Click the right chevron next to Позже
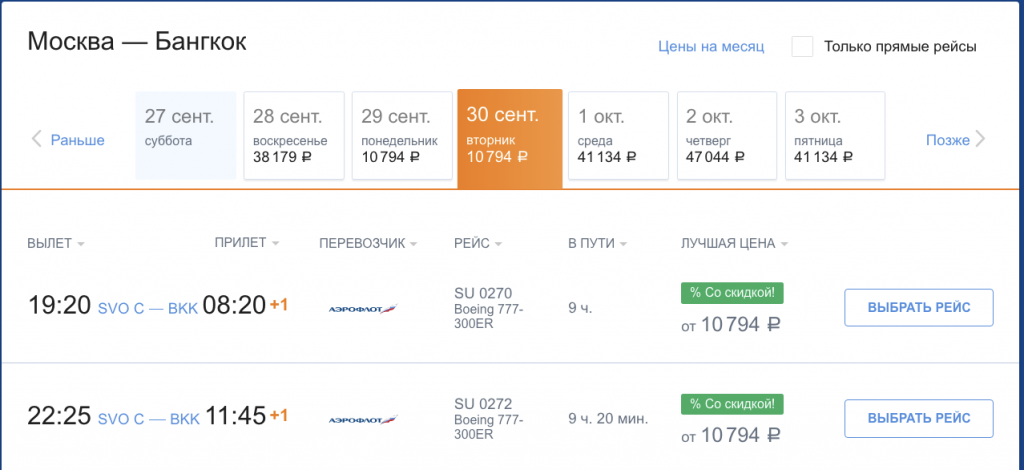 pos(980,139)
